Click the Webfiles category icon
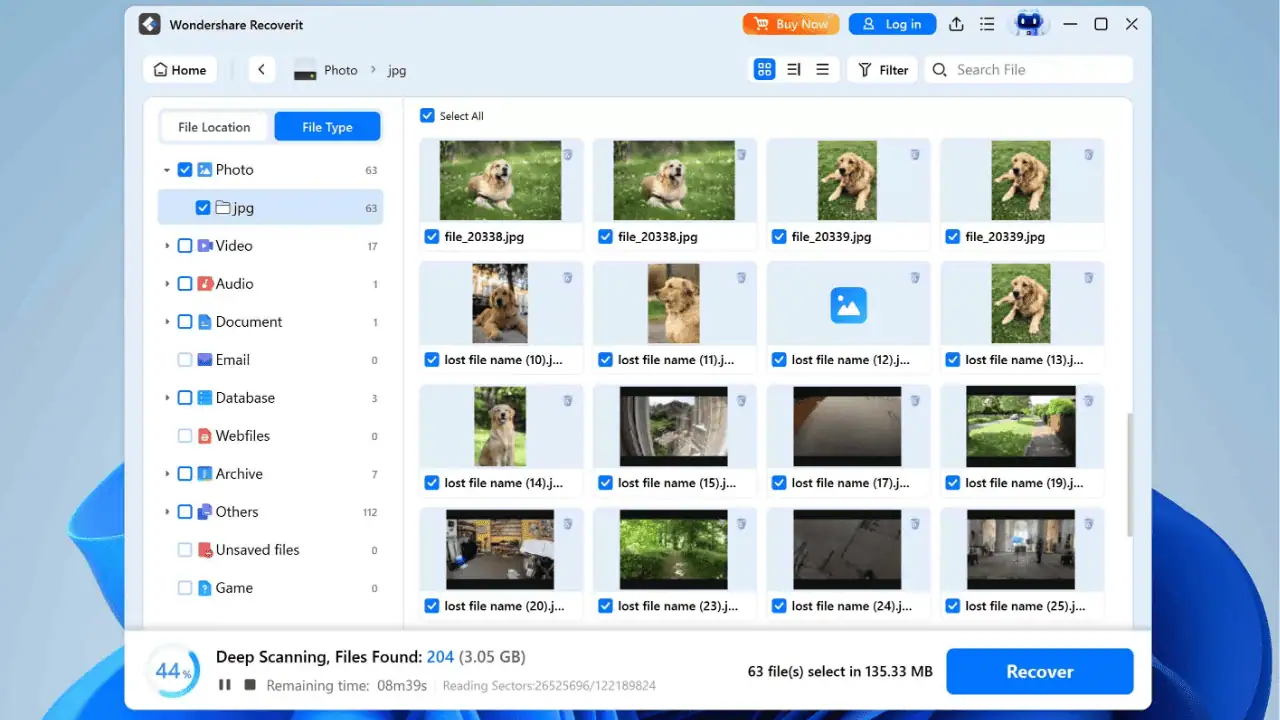 click(204, 436)
